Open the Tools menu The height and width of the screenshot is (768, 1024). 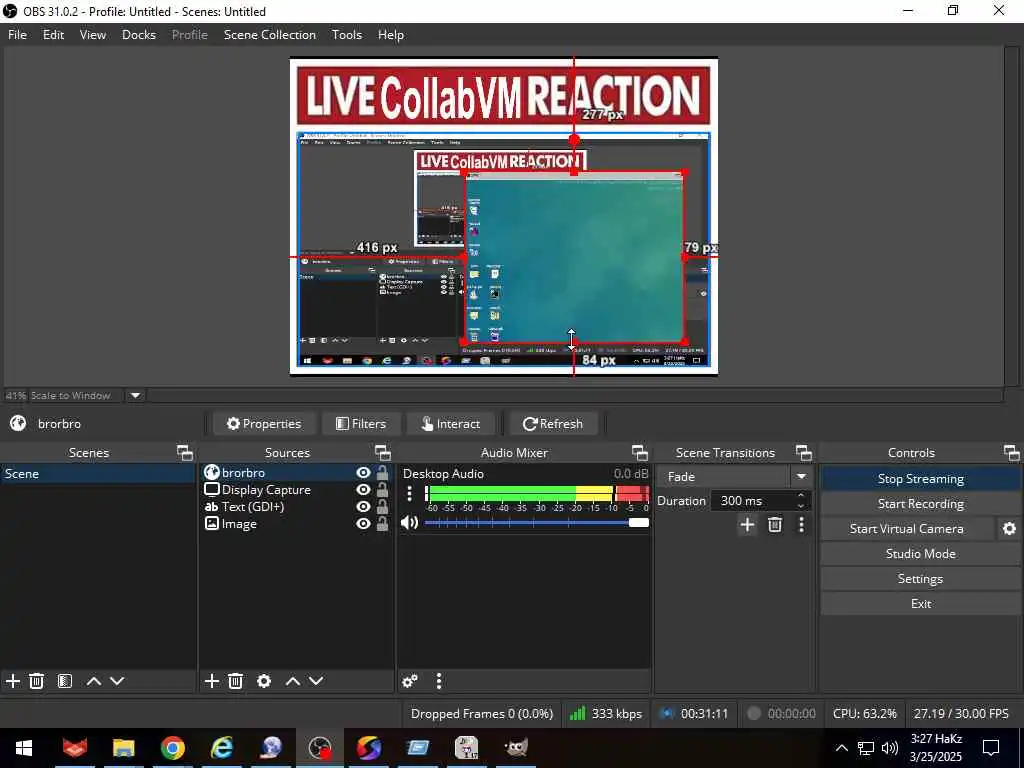pos(347,35)
